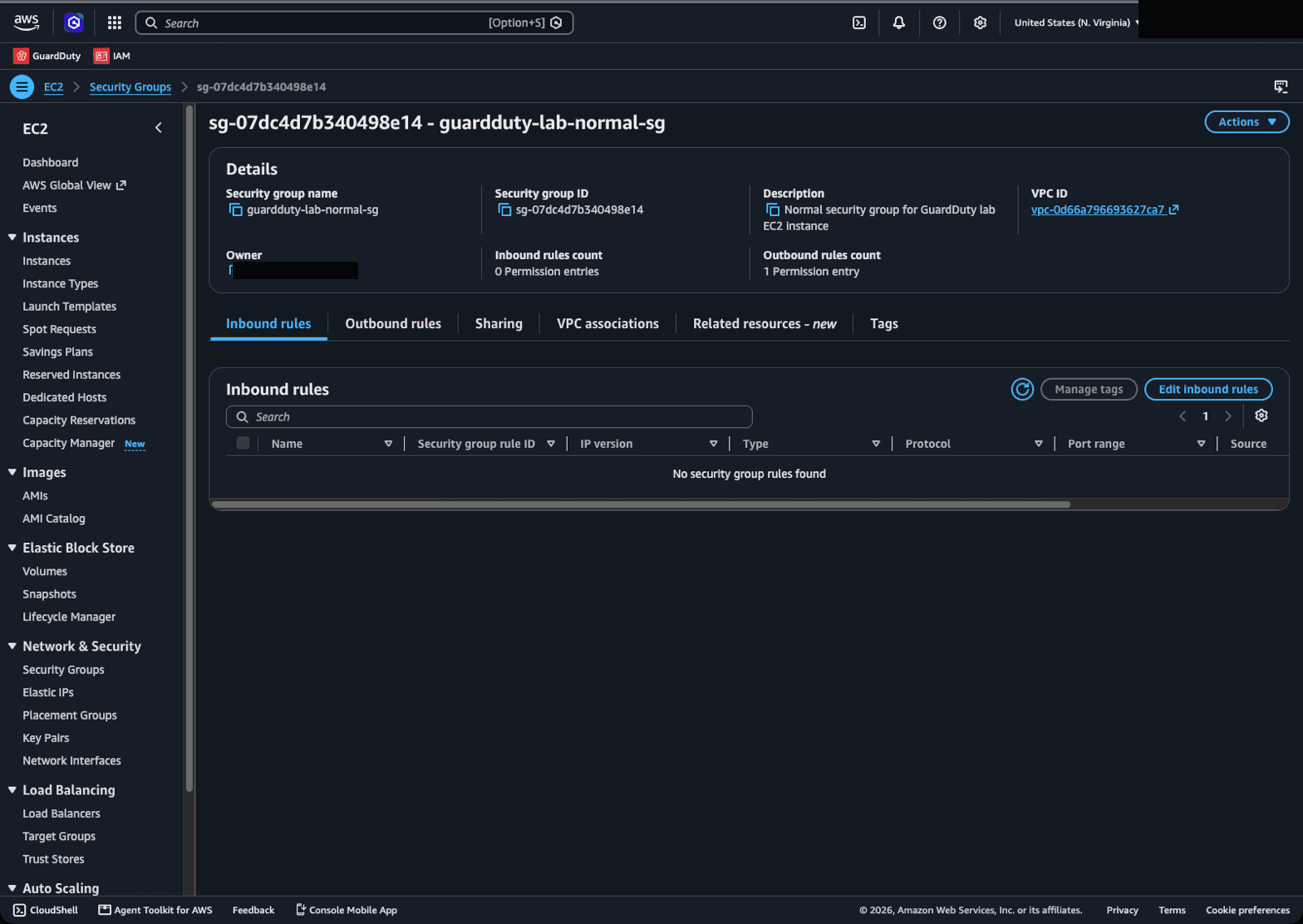Open the AWS home logo
1303x924 pixels.
click(27, 22)
